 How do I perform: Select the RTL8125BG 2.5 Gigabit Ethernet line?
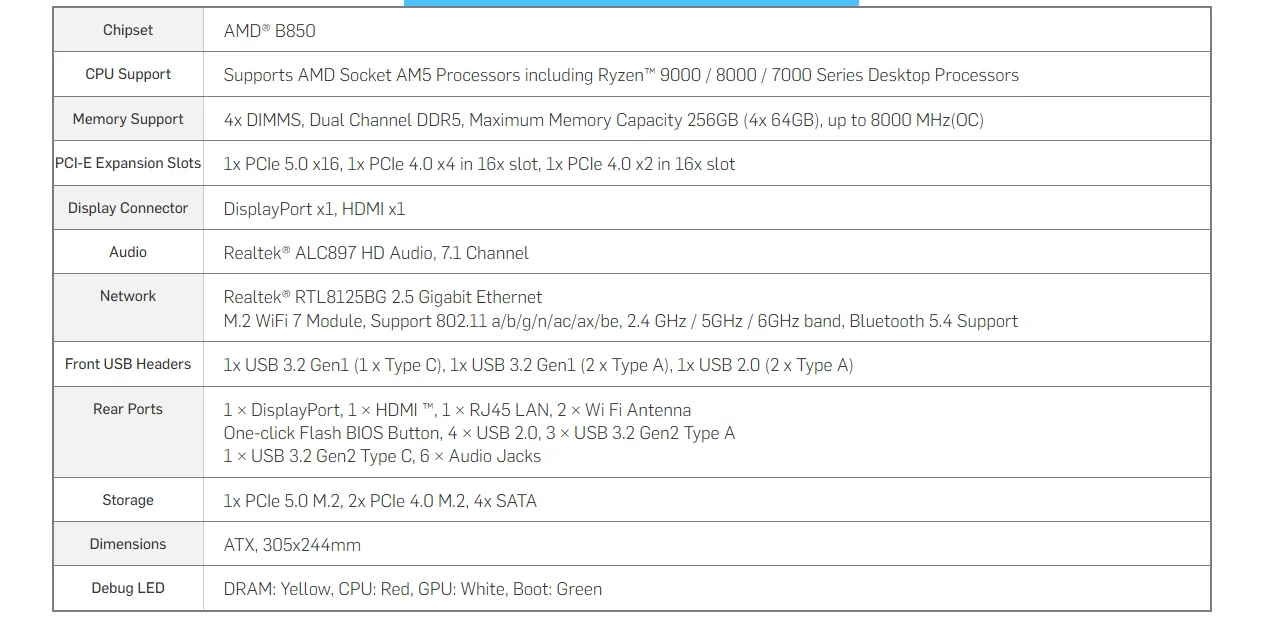pos(383,297)
